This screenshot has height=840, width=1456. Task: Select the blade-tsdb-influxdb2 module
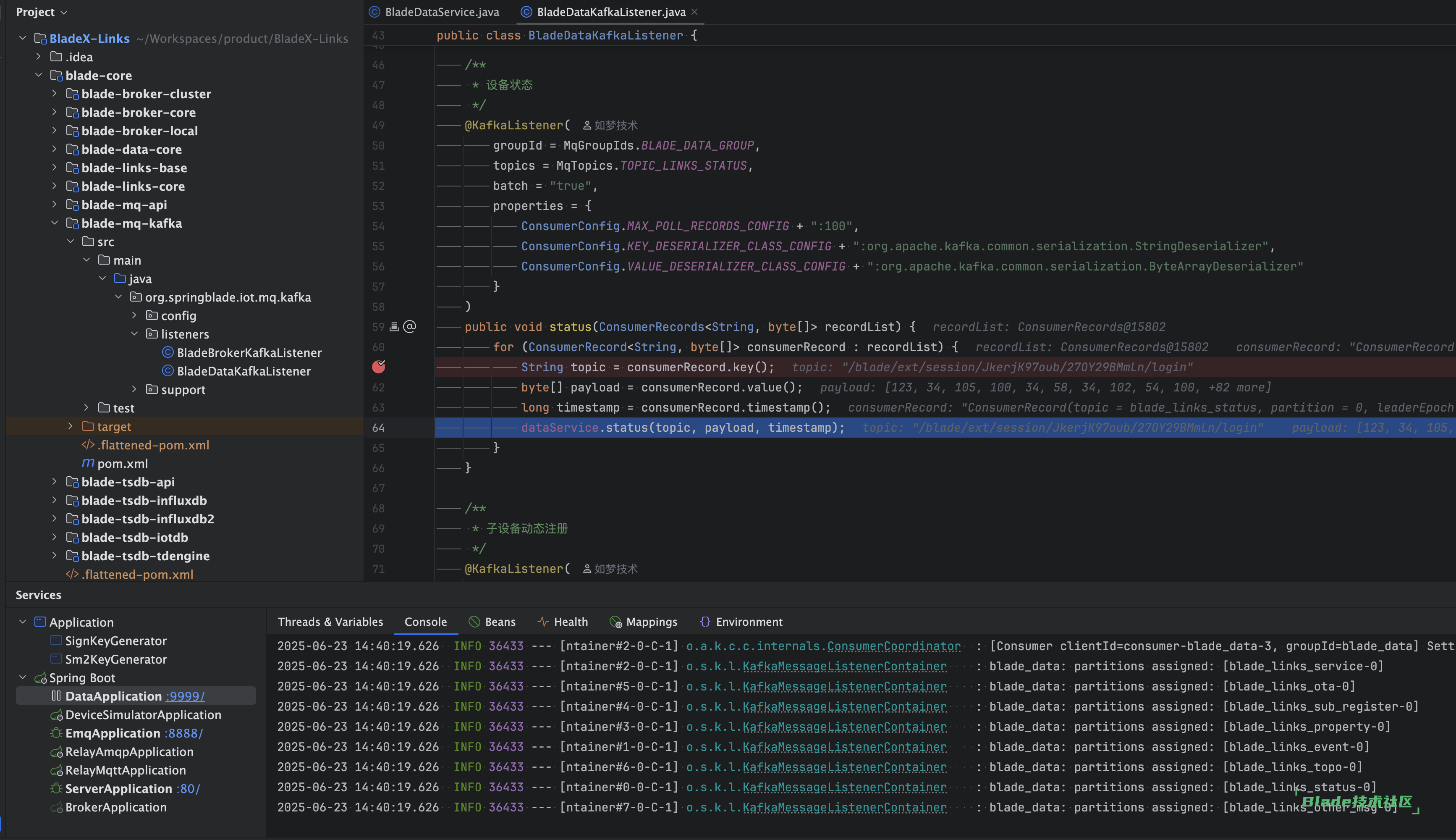(x=148, y=519)
